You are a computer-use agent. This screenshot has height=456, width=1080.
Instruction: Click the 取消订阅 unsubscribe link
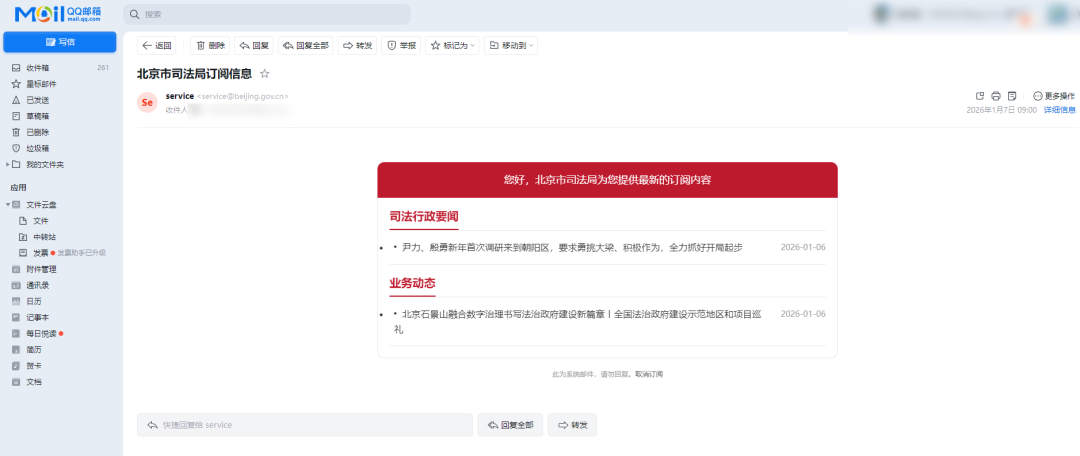tap(651, 374)
